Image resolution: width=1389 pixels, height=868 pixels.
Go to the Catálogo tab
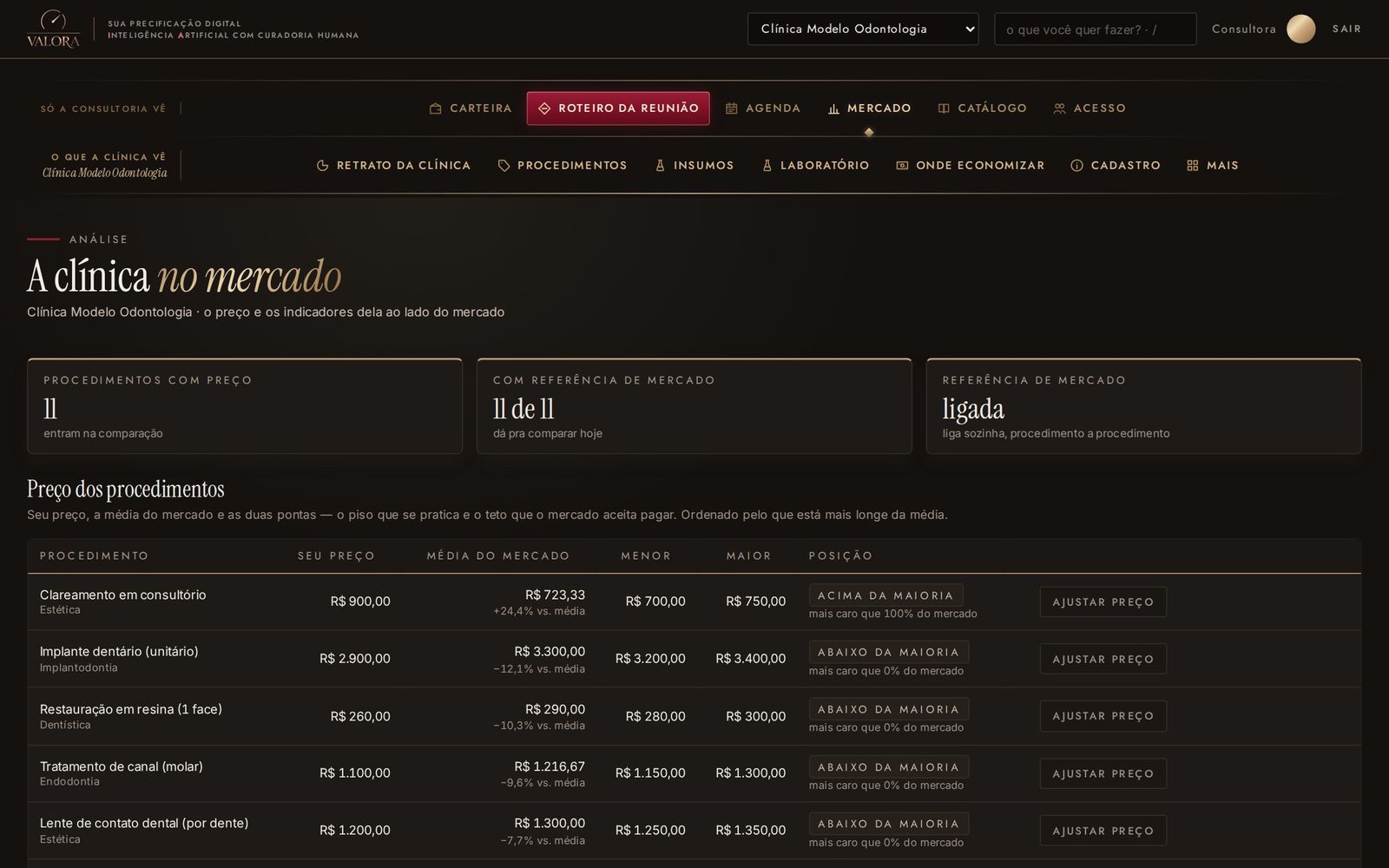(982, 108)
